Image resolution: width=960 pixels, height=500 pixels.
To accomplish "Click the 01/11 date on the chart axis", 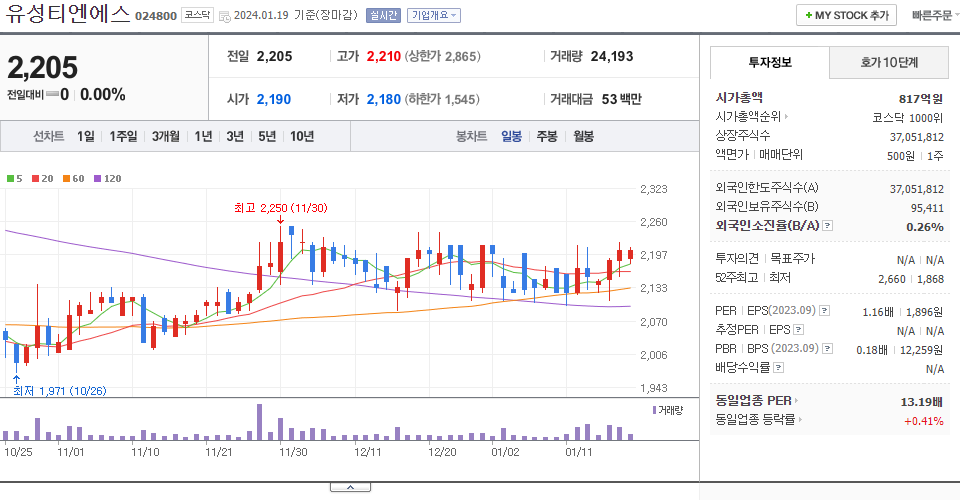I will point(579,452).
